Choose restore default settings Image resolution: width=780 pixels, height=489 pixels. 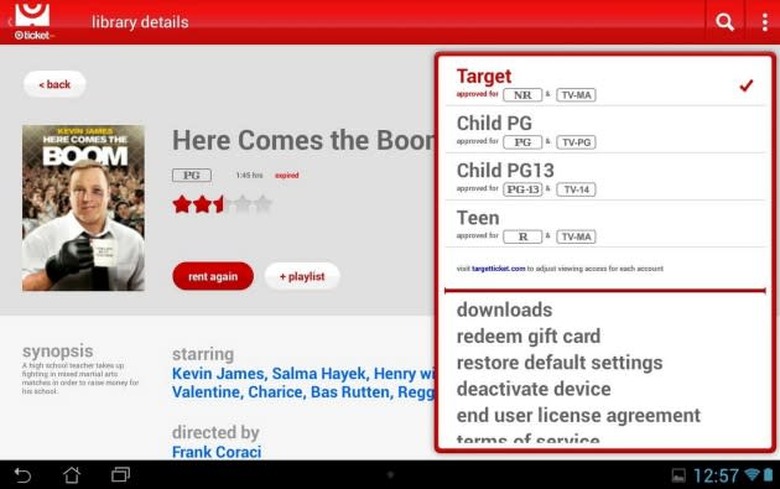pos(559,362)
